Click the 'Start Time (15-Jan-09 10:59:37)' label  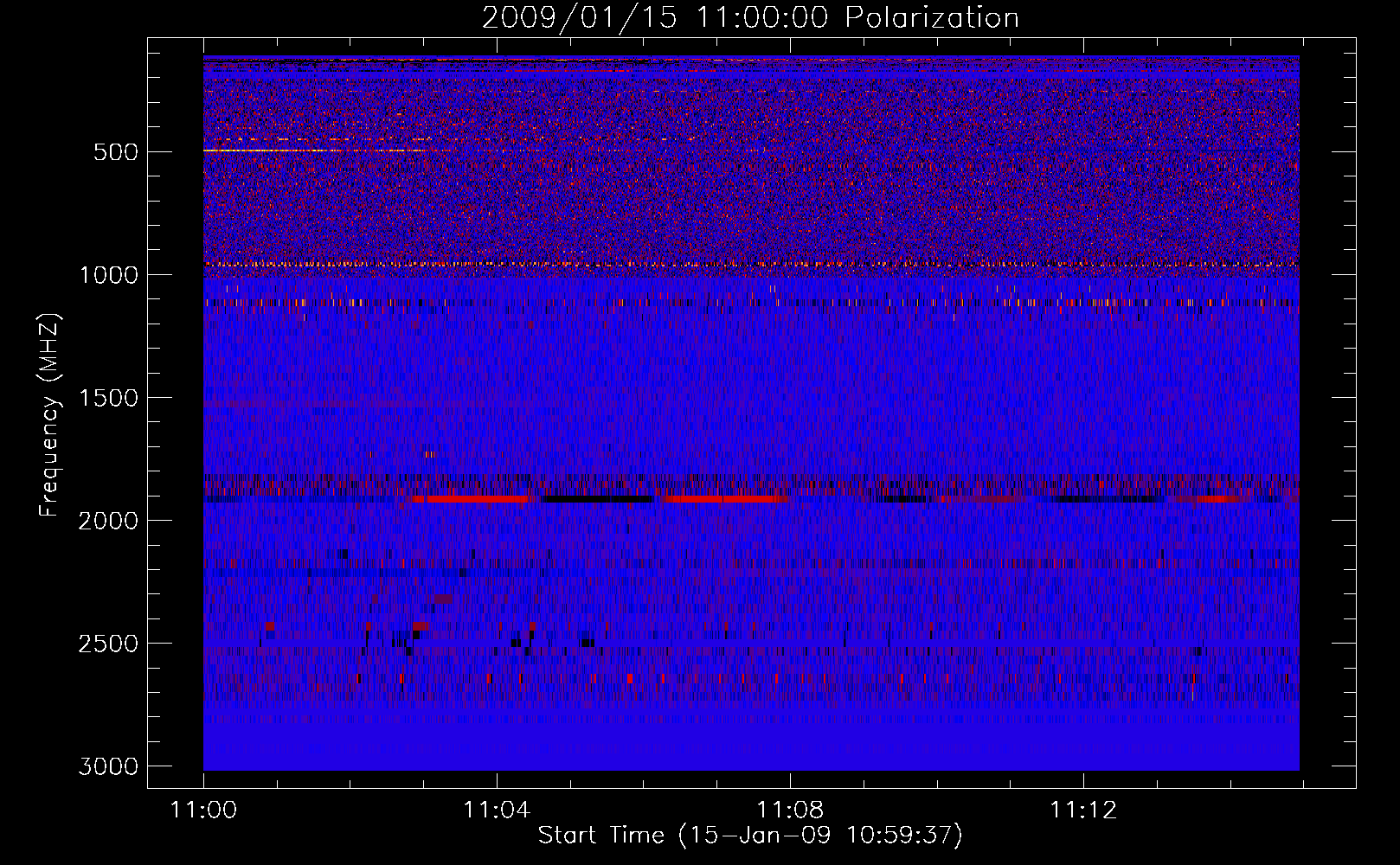(750, 836)
